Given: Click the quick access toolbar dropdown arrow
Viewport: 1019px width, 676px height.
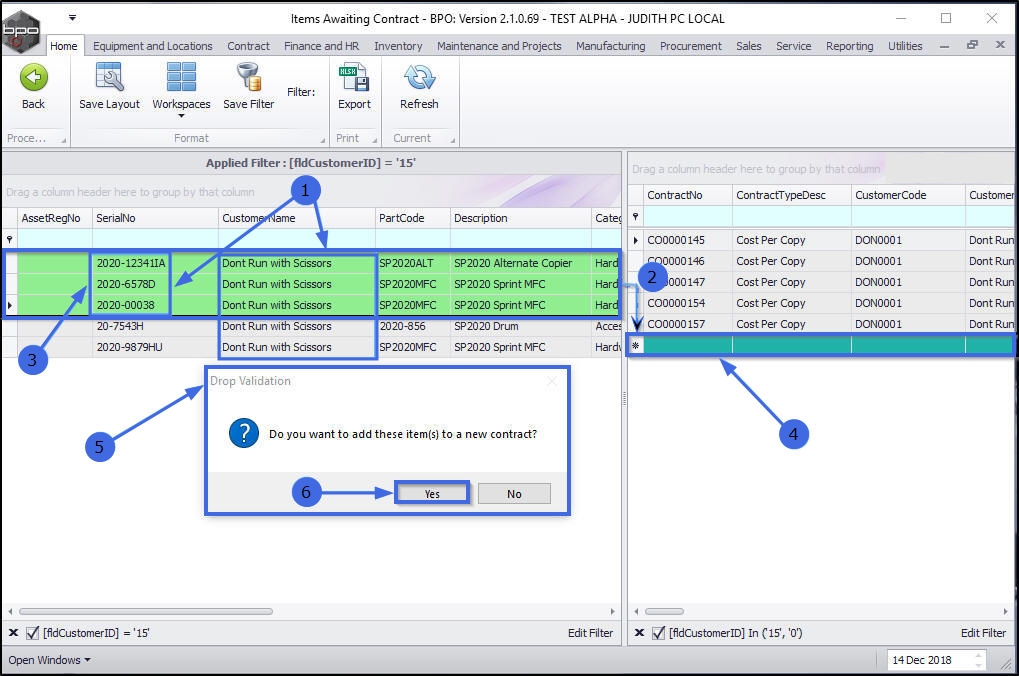Looking at the screenshot, I should (72, 18).
